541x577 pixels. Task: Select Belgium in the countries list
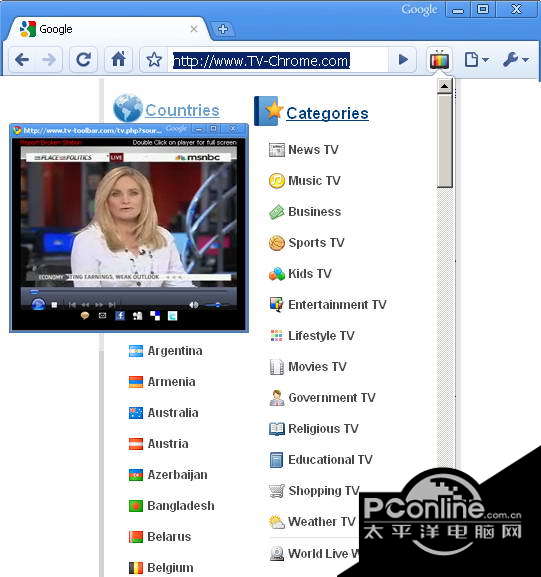[x=170, y=567]
